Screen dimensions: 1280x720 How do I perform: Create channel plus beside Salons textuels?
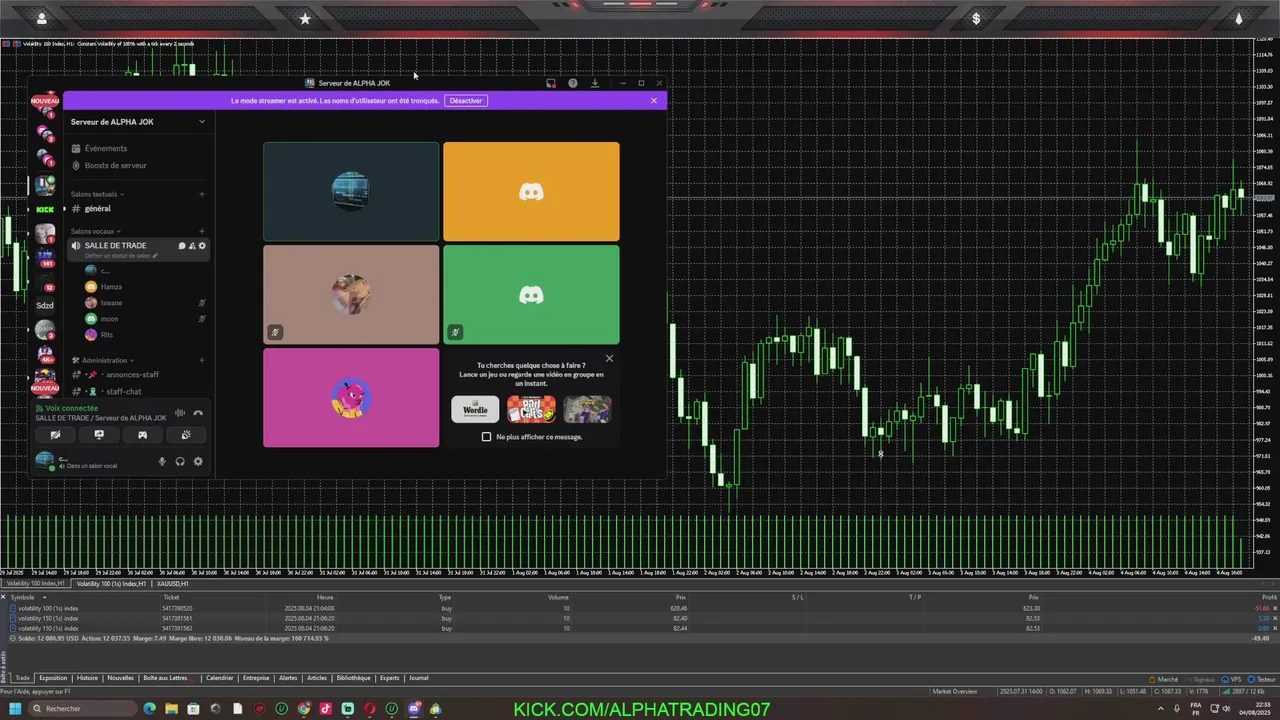202,194
